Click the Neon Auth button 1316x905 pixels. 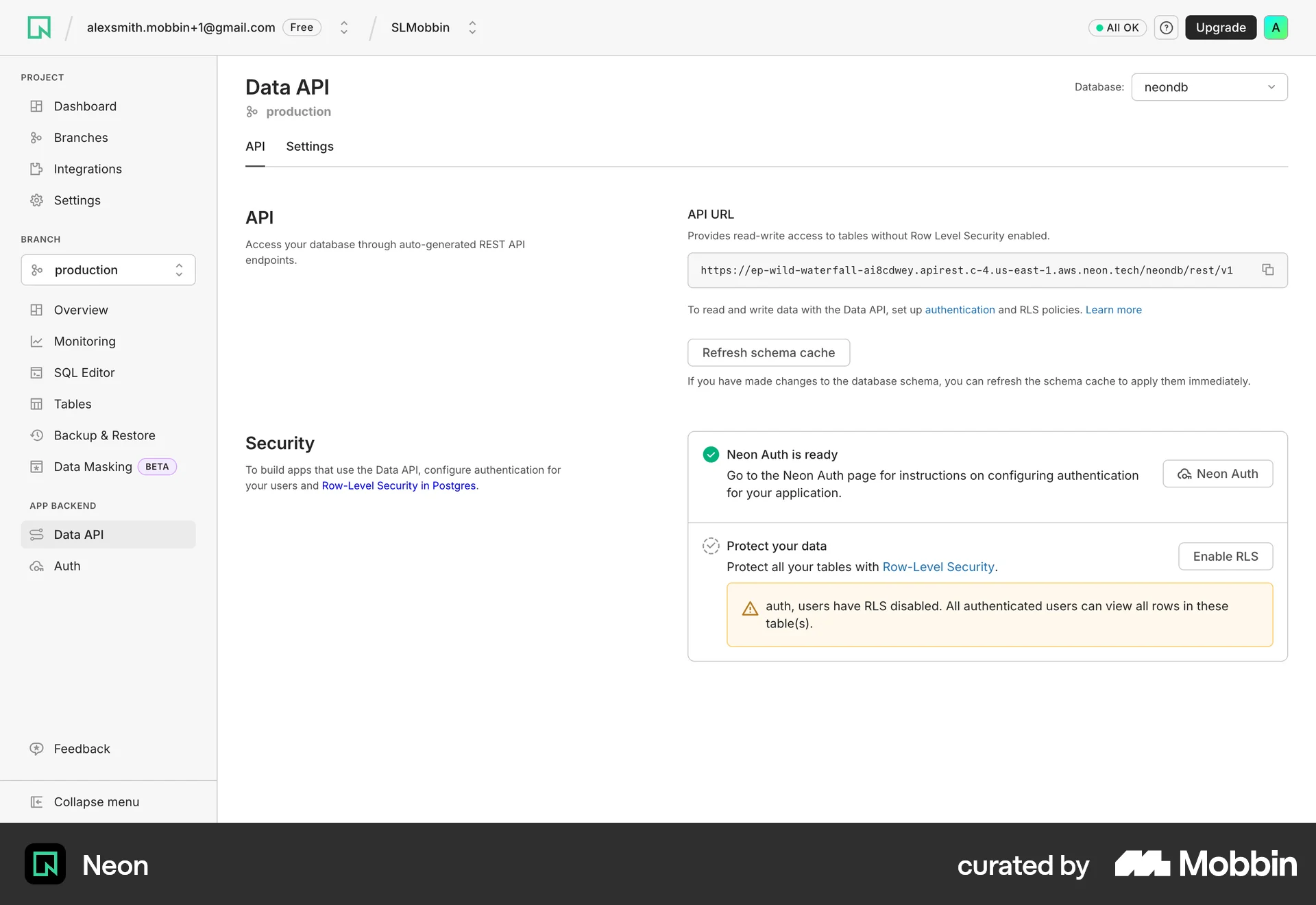pyautogui.click(x=1217, y=474)
